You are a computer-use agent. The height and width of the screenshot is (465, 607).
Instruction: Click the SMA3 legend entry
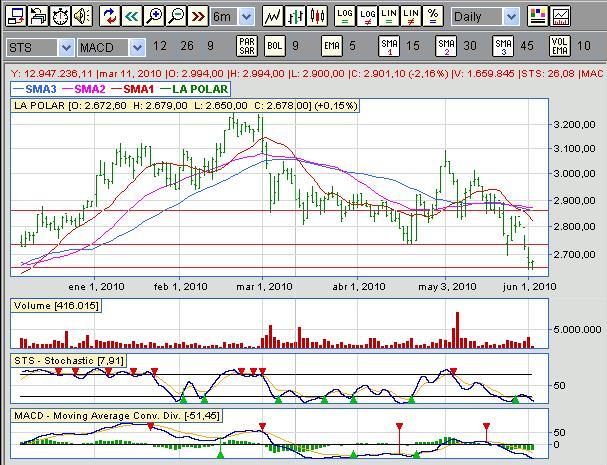(x=35, y=89)
